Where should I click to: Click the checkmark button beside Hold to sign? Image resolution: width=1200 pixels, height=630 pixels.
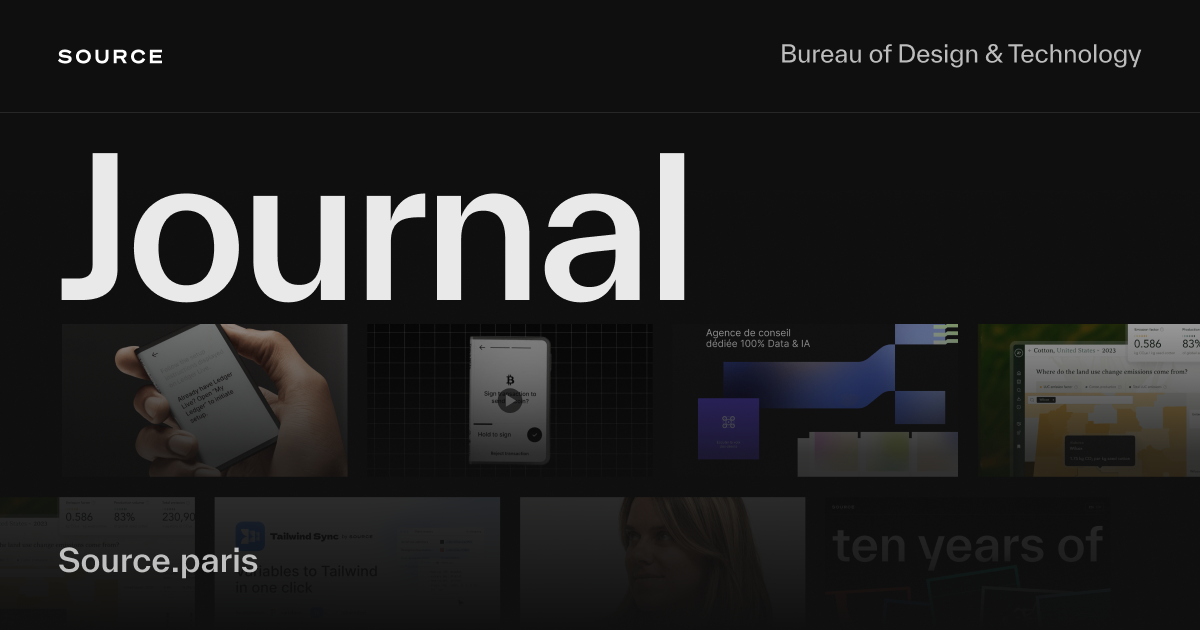tap(534, 434)
